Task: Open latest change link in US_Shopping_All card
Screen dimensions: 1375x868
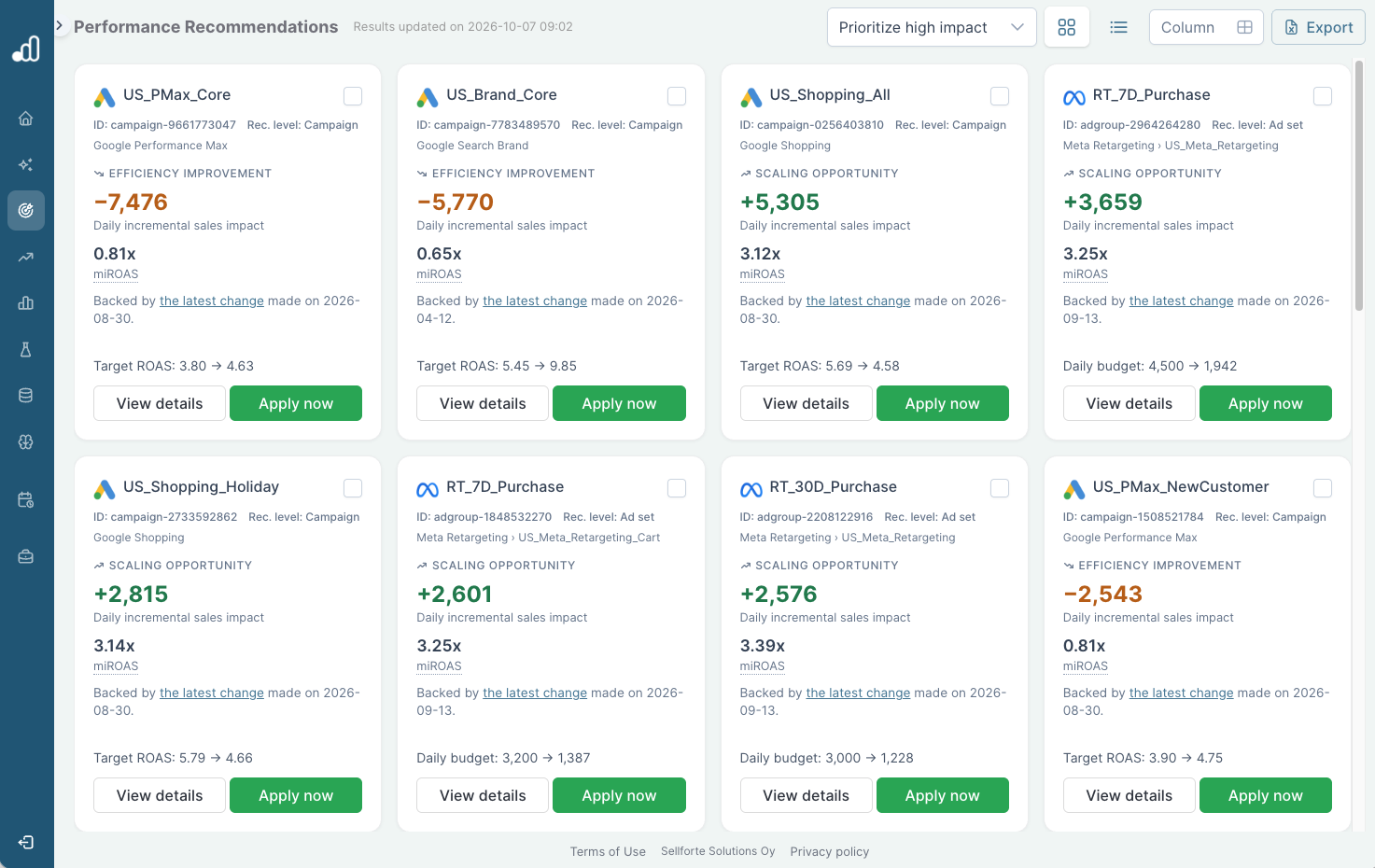Action: [x=858, y=301]
